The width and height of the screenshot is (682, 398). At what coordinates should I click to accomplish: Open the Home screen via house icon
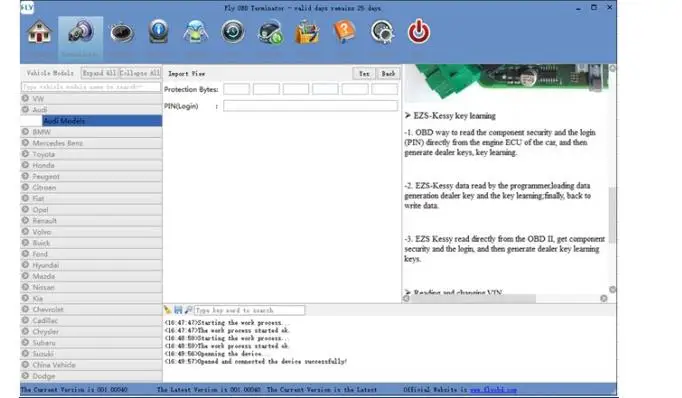[x=40, y=32]
